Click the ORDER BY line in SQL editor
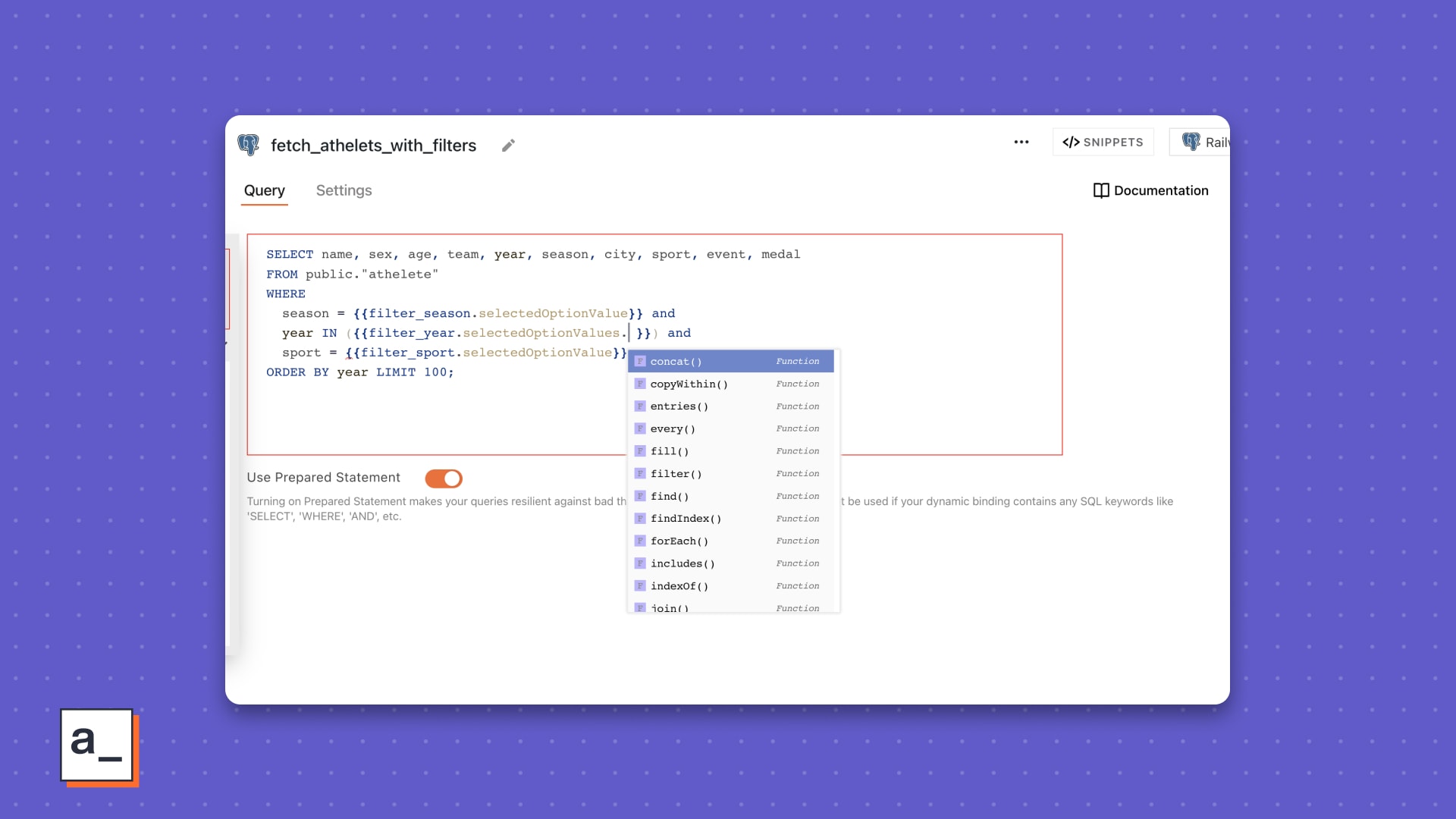 360,372
